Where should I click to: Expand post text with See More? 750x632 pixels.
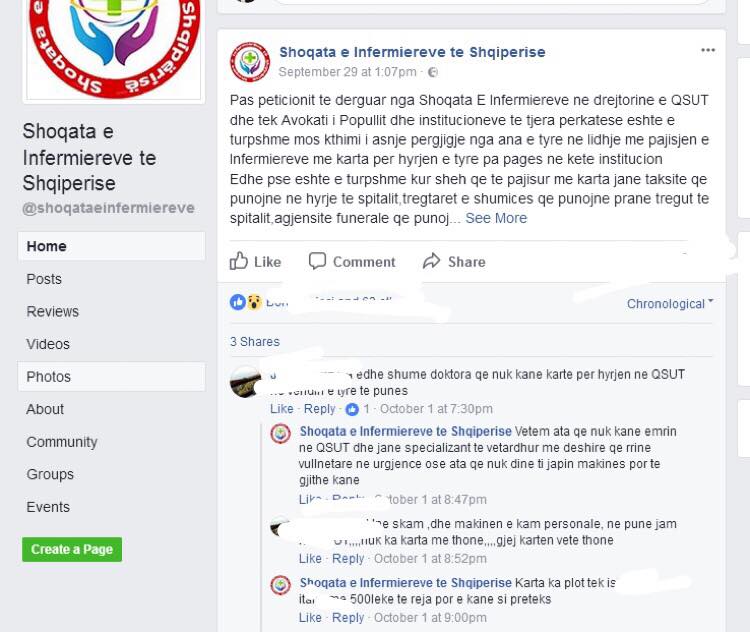click(x=496, y=218)
